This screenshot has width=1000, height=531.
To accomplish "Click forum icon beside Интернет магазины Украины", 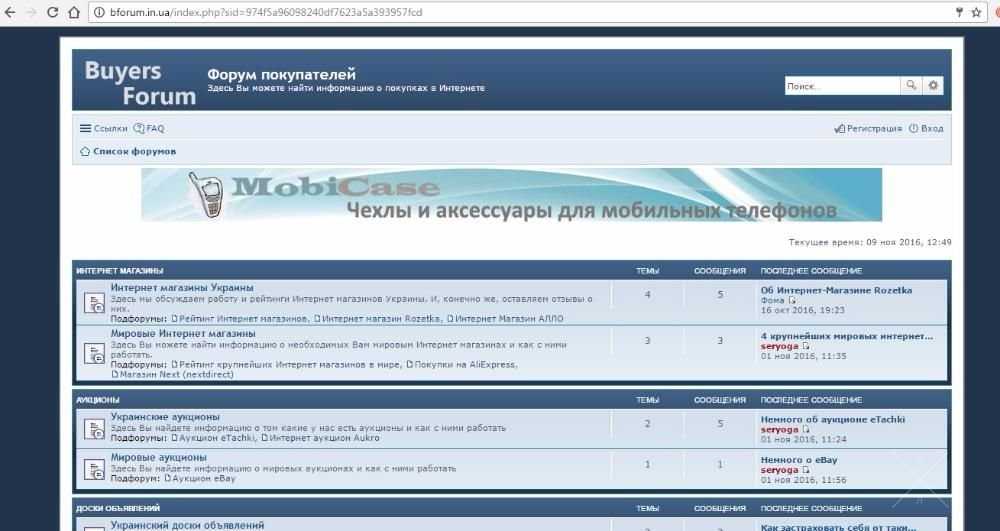I will [94, 303].
